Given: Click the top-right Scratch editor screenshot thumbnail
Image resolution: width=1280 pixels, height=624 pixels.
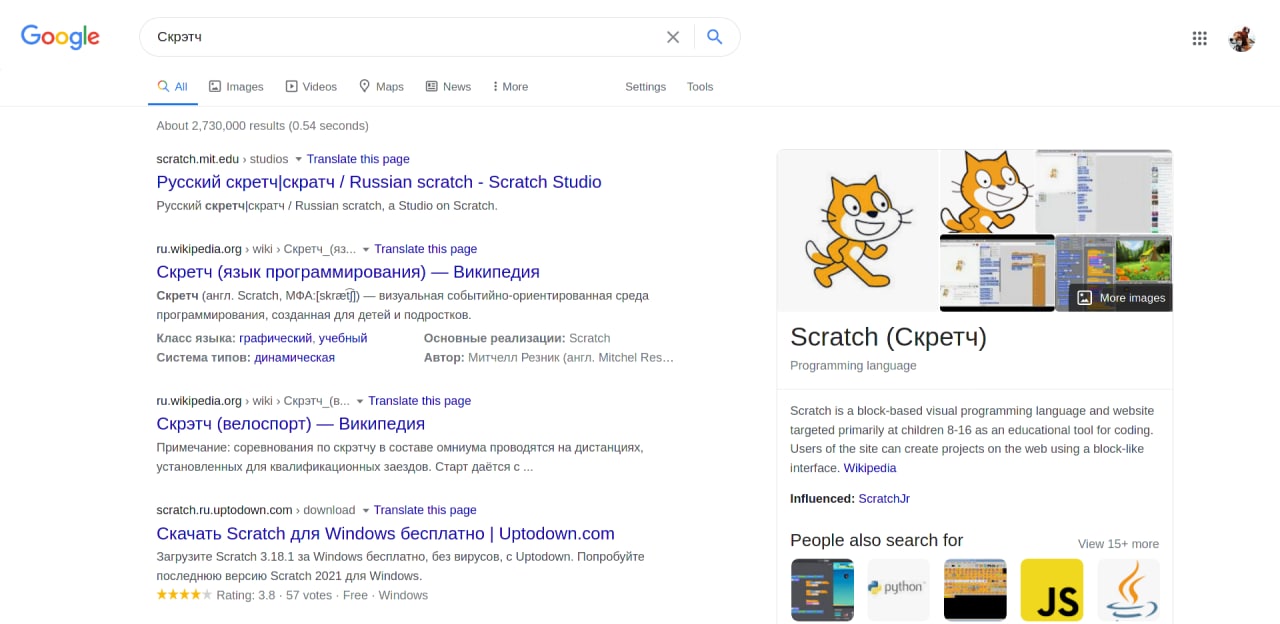Looking at the screenshot, I should (x=1103, y=191).
